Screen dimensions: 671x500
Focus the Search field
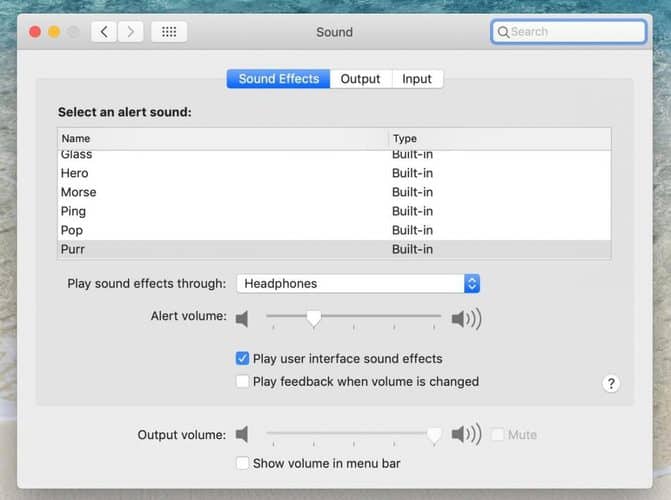(x=569, y=32)
